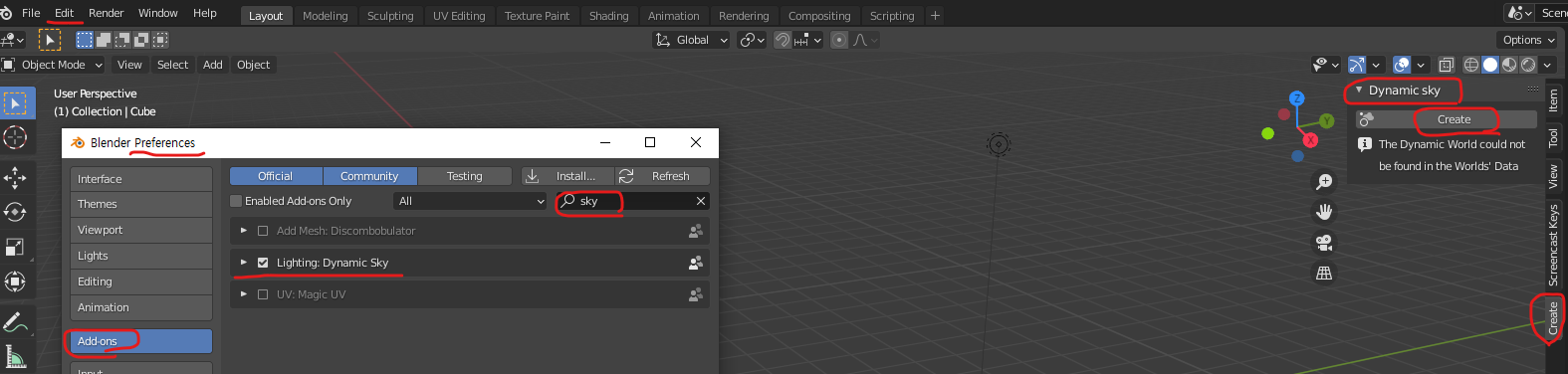Open the Edit menu
Viewport: 1568px width, 374px height.
point(64,13)
